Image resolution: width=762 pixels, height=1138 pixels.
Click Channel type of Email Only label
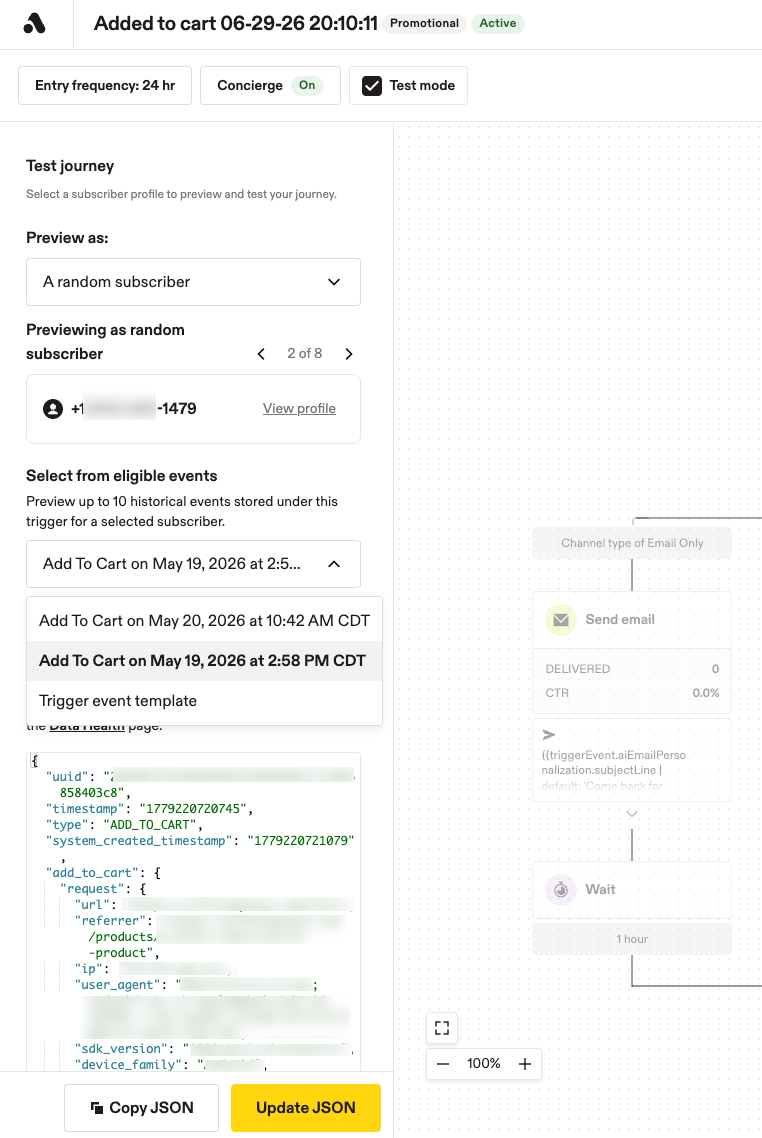coord(631,543)
